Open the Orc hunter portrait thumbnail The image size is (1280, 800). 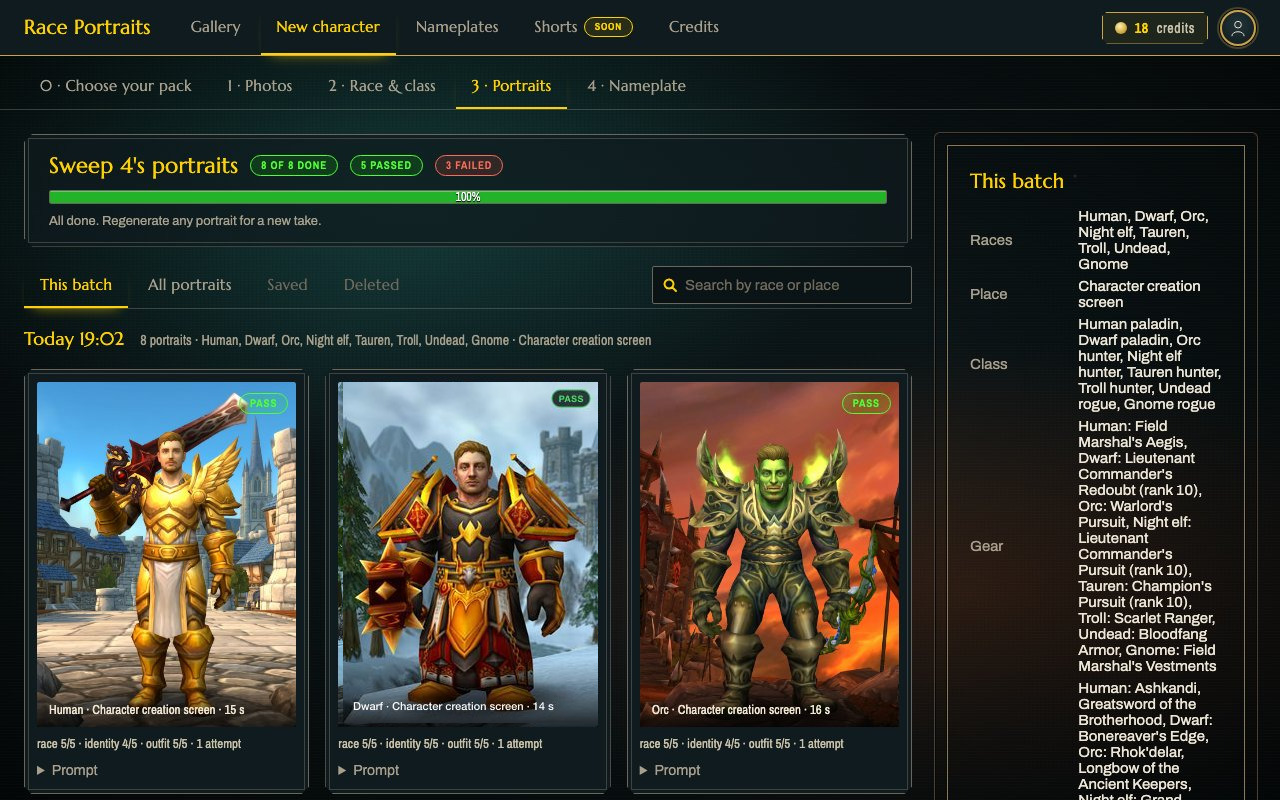770,554
